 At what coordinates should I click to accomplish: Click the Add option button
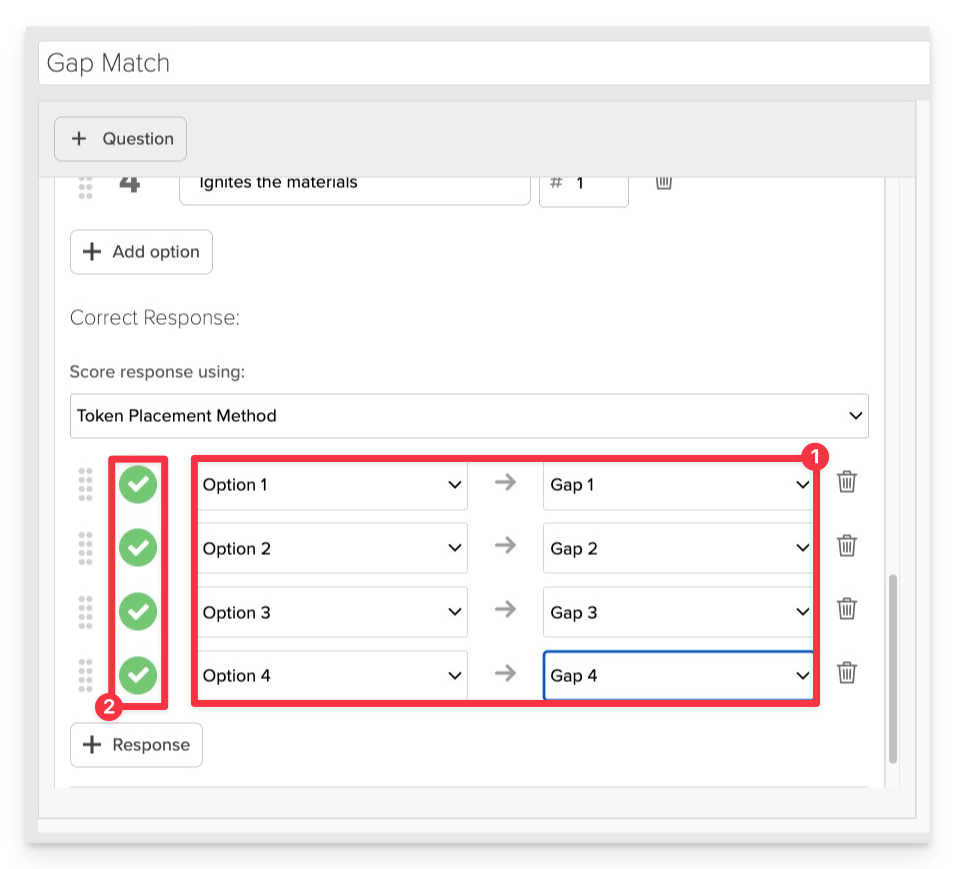tap(141, 252)
